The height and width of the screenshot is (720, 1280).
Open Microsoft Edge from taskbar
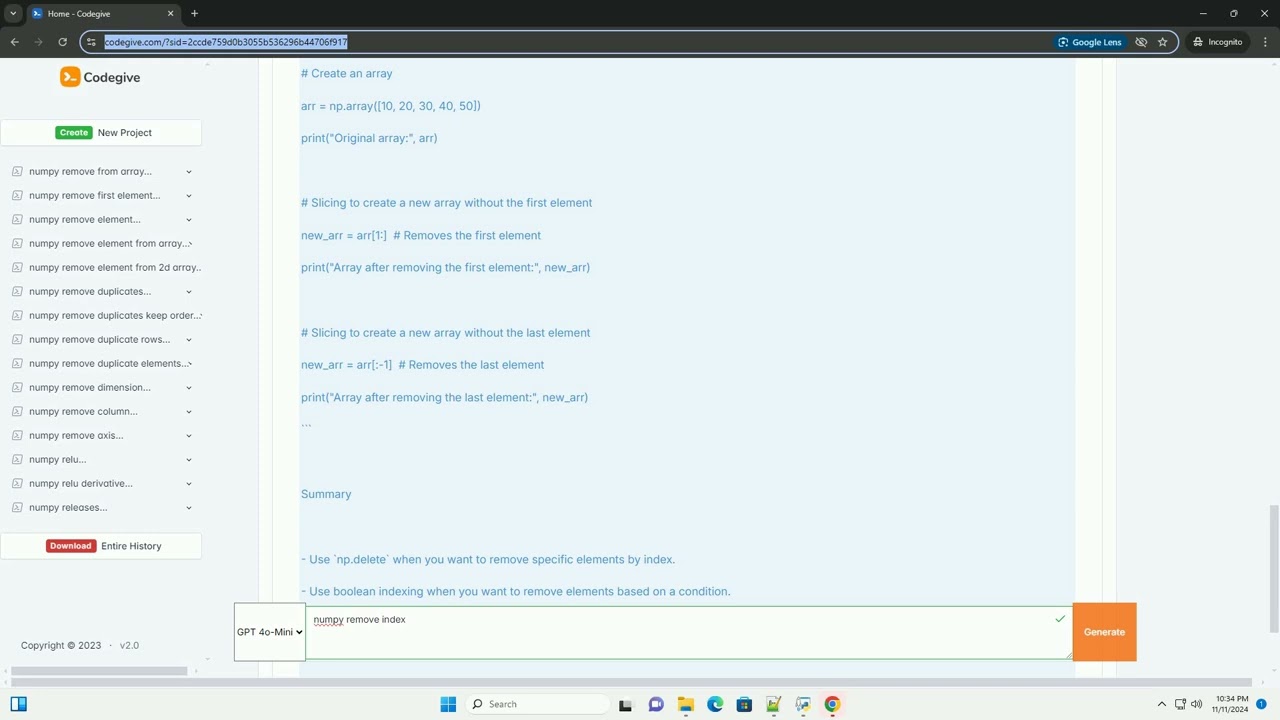coord(715,704)
